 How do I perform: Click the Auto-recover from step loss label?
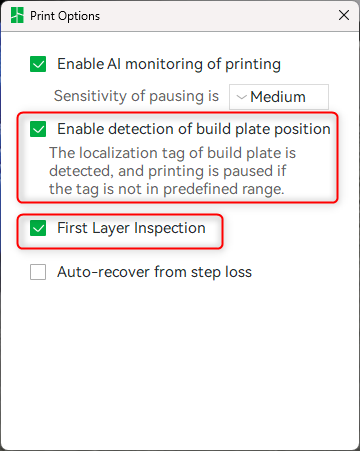click(x=154, y=272)
